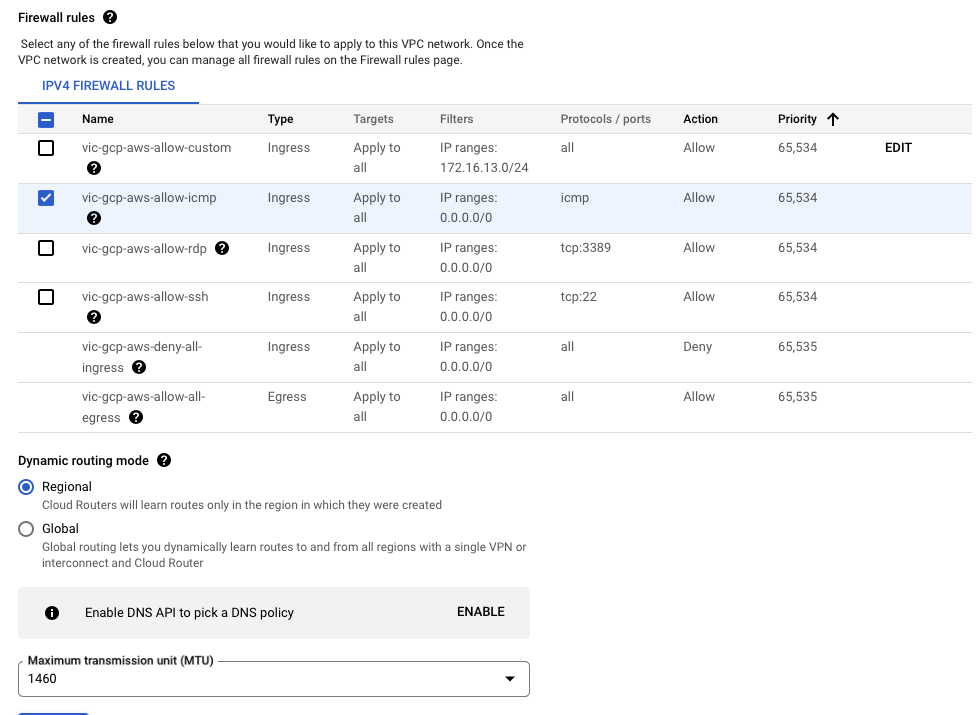Screen dimensions: 978x715
Task: Open help icon for vic-gcp-aws-allow-ssh rule
Action: pos(94,317)
